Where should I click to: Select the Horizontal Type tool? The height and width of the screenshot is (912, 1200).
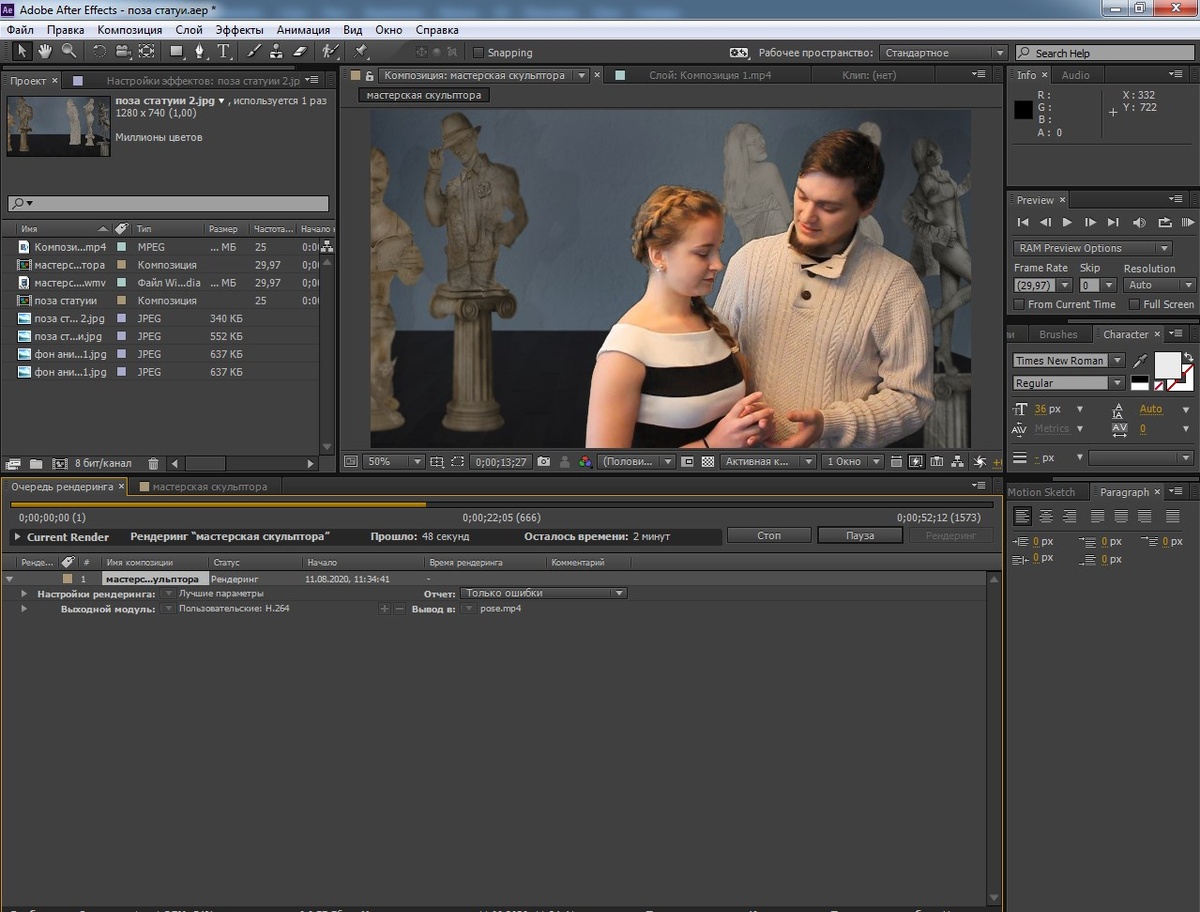(x=224, y=51)
